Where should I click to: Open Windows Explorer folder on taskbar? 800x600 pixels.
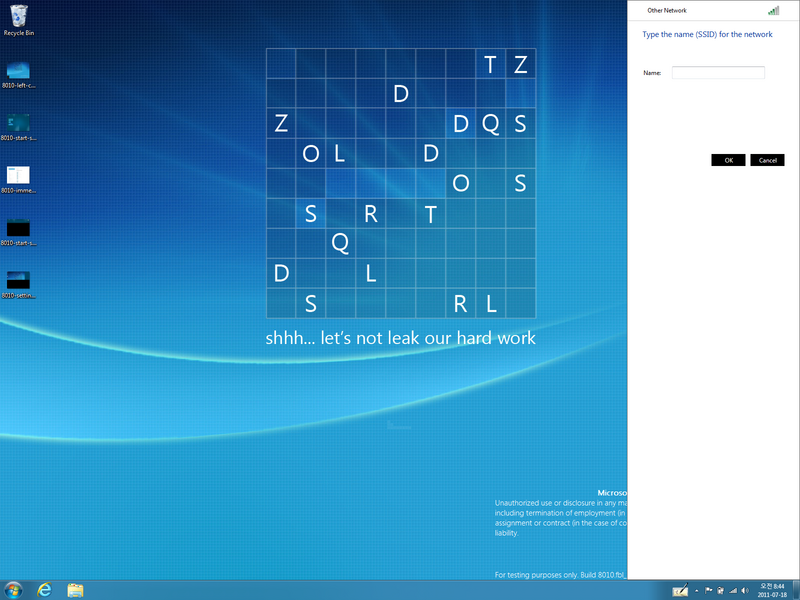[x=75, y=590]
